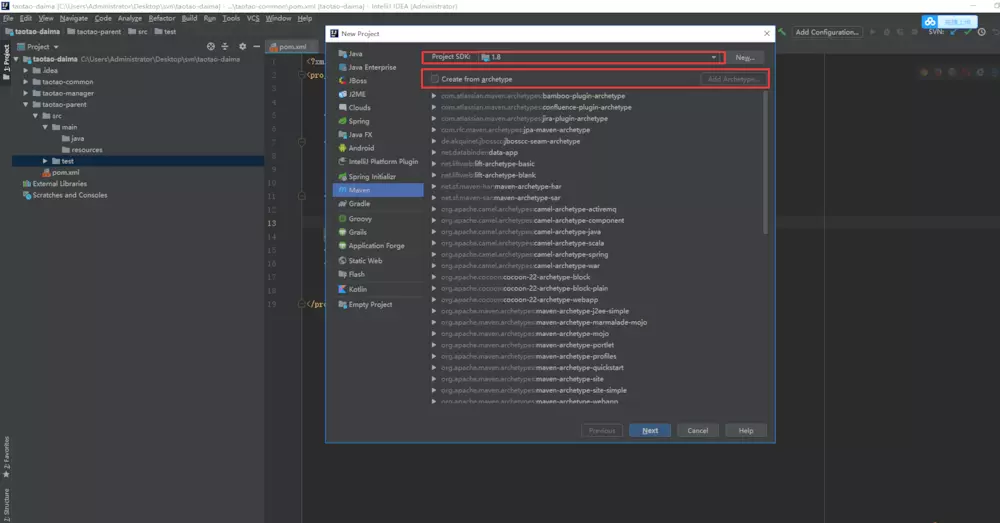Click maven-archetype-webapp archetype text
Screen dimensions: 1000x523
tap(577, 401)
